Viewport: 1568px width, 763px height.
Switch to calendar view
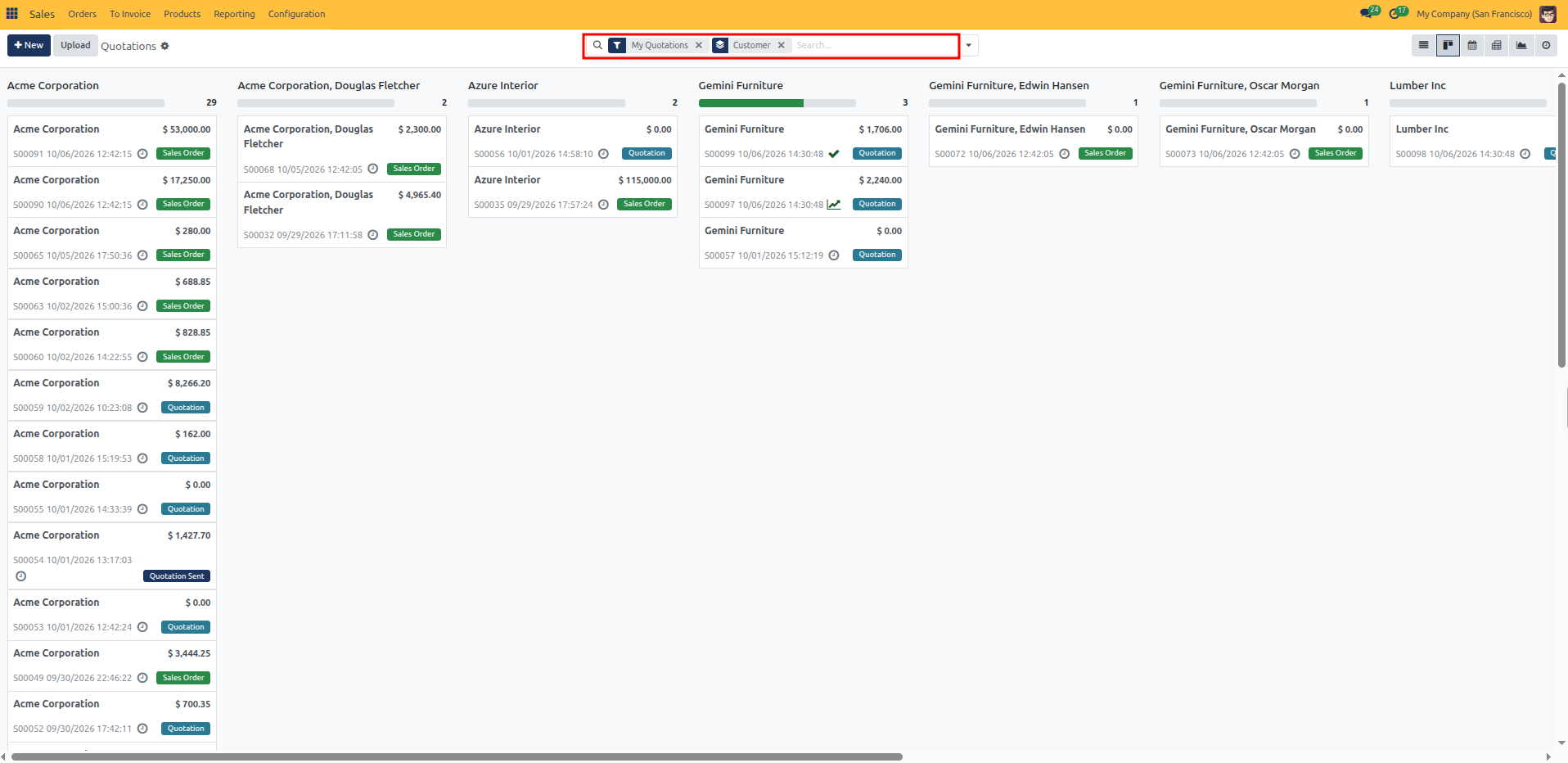click(1472, 45)
